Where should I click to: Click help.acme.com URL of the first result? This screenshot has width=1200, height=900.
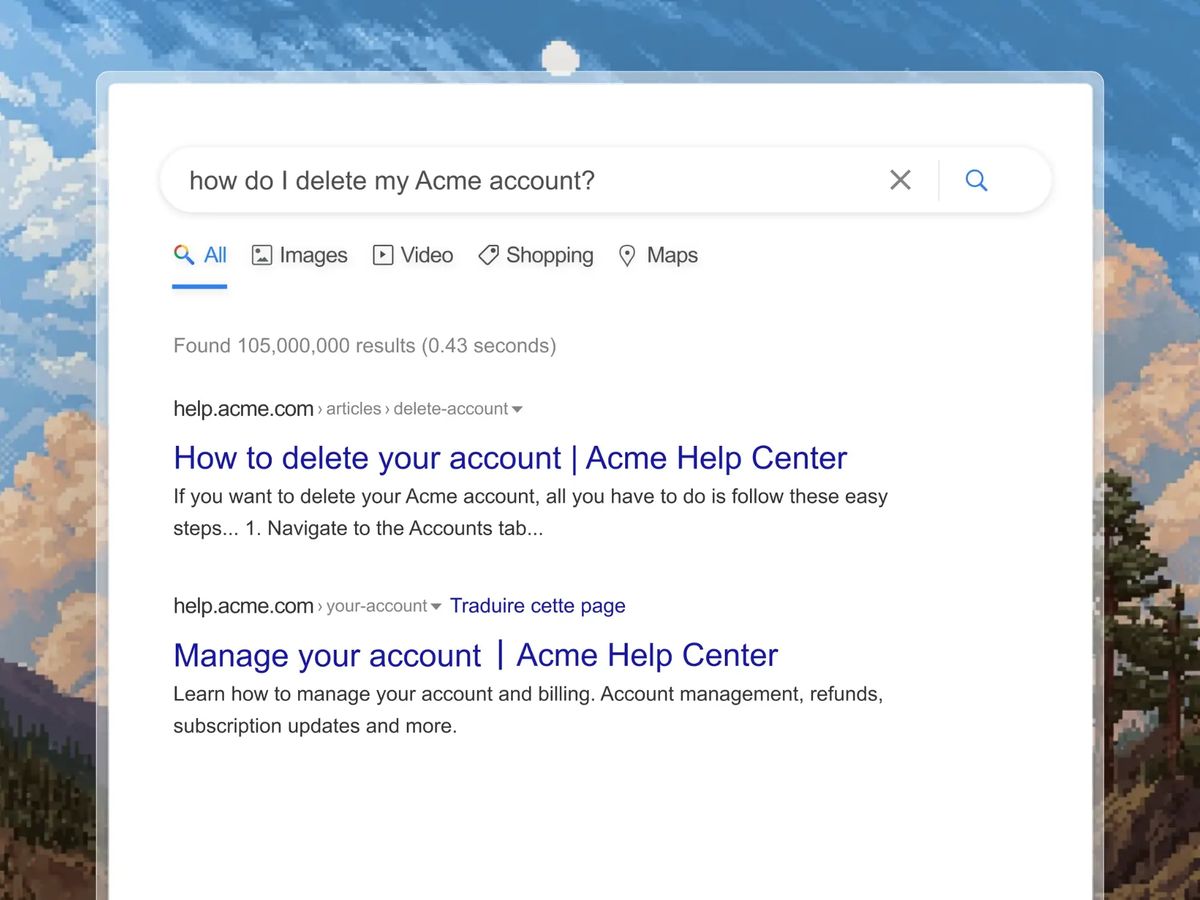(243, 408)
